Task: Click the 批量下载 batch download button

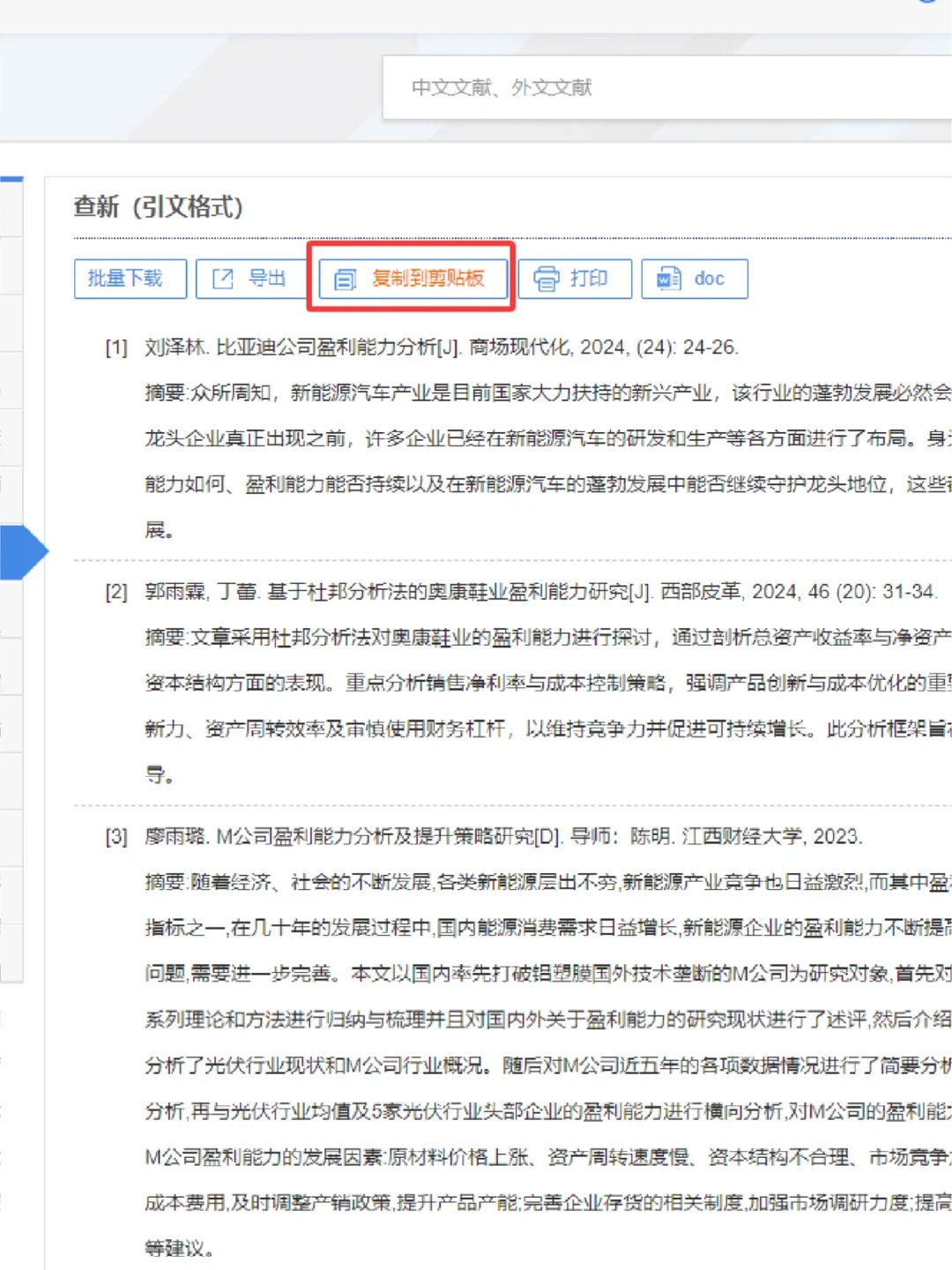Action: tap(130, 279)
